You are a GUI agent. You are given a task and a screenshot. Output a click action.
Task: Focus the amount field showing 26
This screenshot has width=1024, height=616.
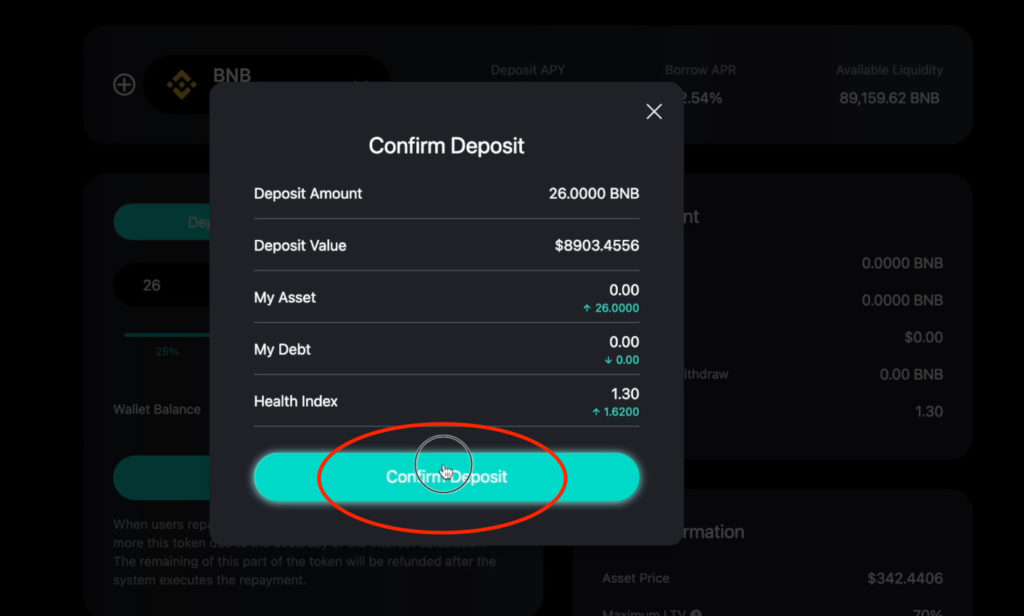pyautogui.click(x=163, y=285)
